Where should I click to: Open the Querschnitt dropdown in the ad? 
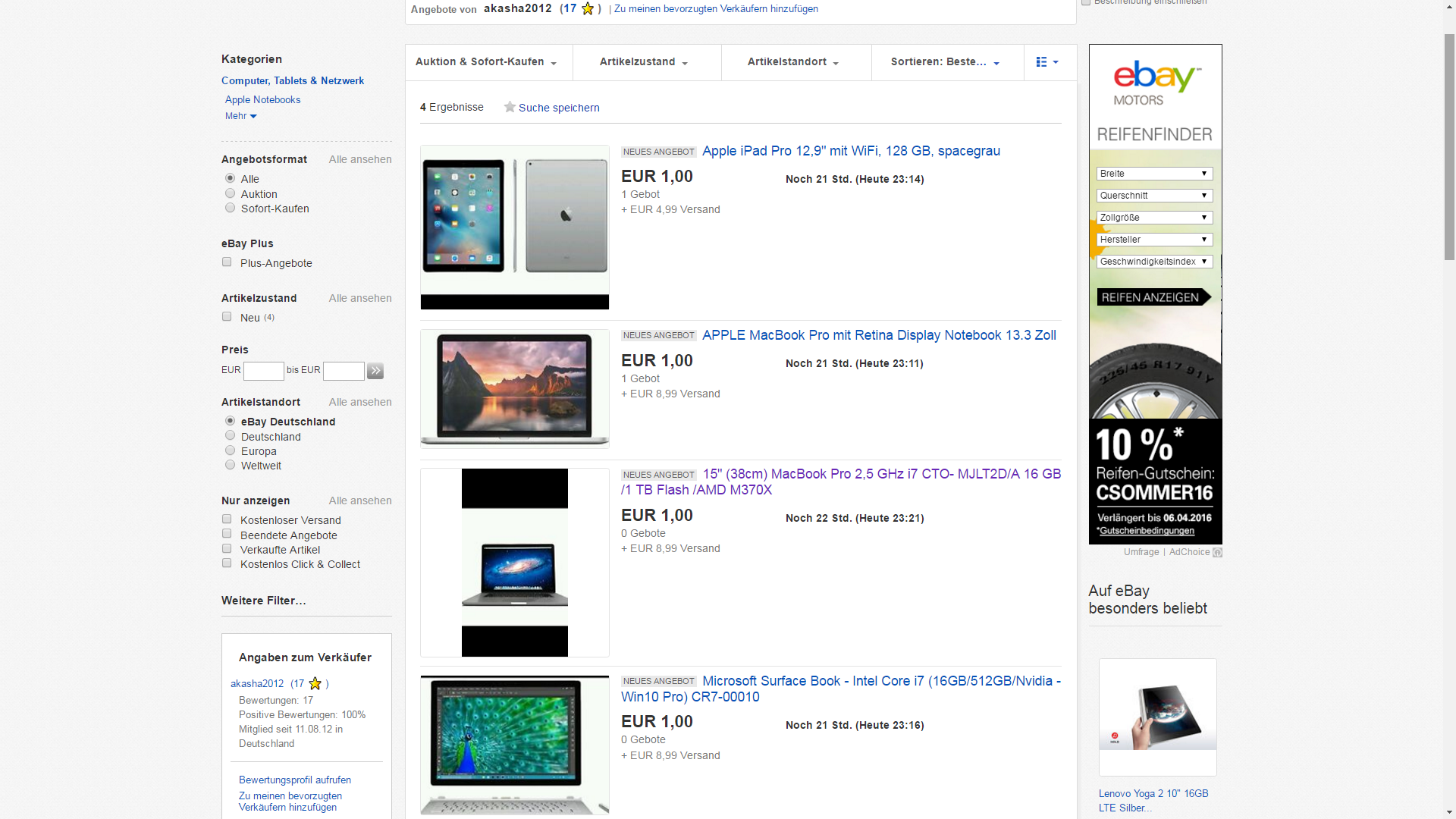(1154, 196)
